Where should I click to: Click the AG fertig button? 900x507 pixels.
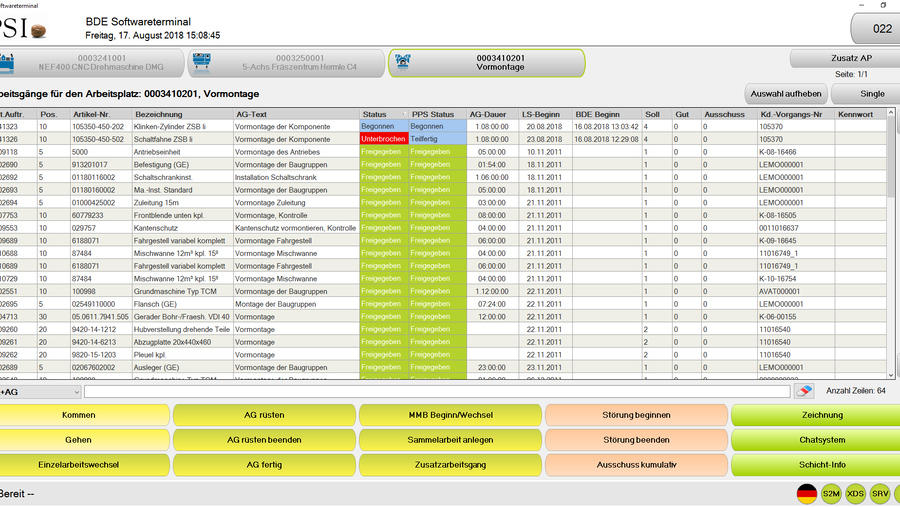264,465
